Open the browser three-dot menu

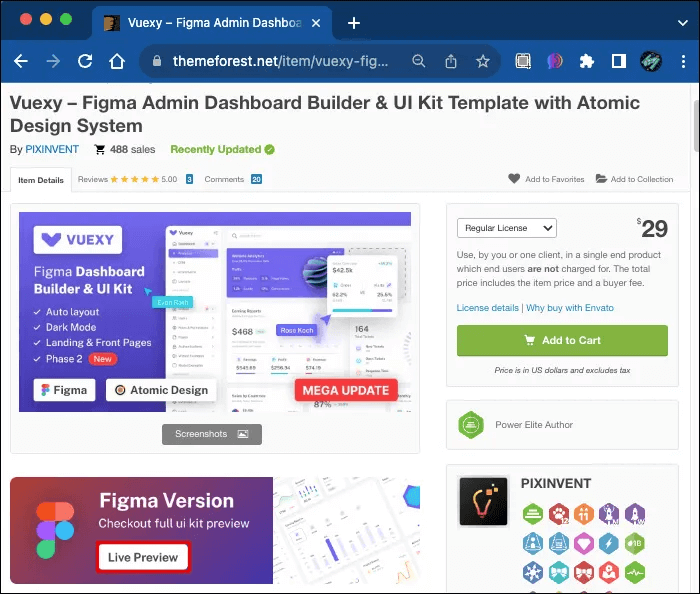pos(683,61)
